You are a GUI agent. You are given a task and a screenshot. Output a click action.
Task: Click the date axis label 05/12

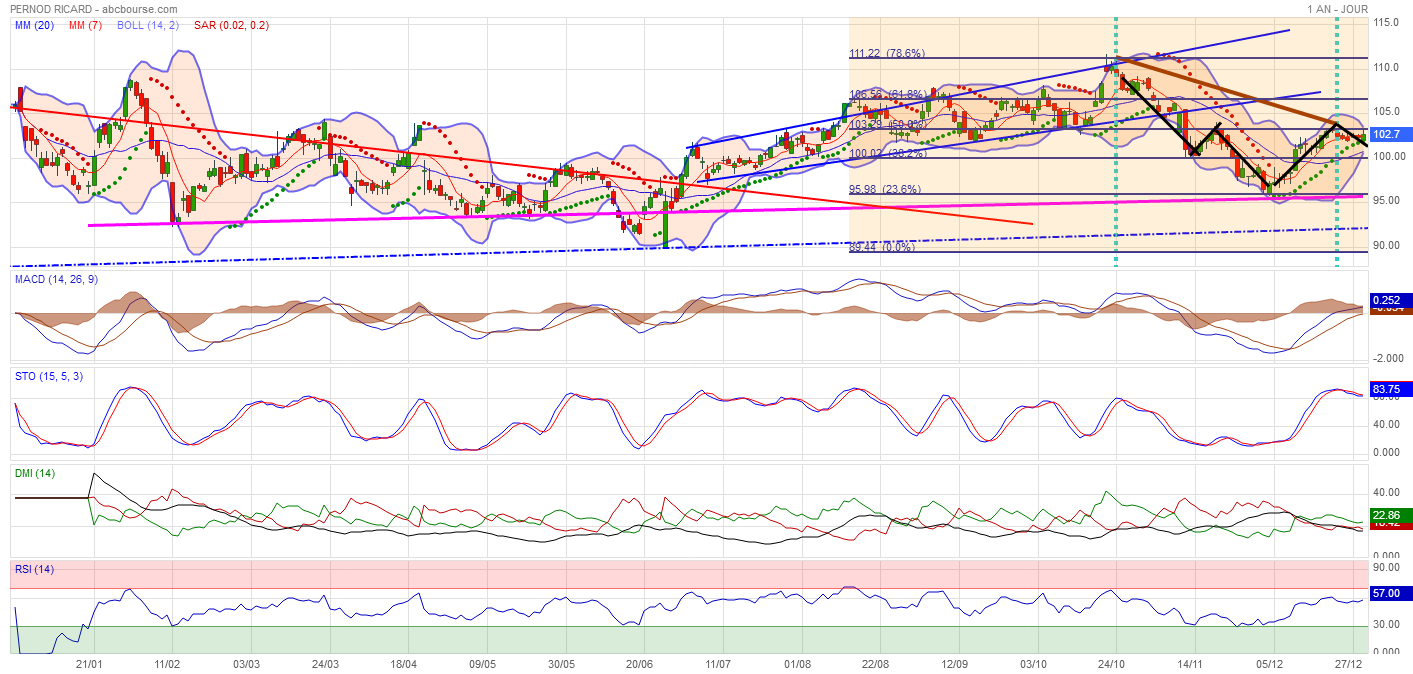pos(1270,663)
